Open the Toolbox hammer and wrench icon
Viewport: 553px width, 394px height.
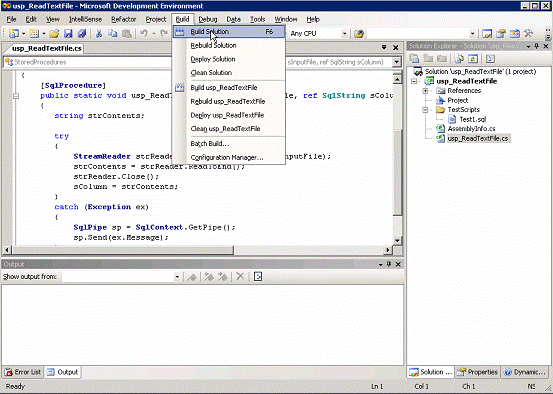coord(528,34)
